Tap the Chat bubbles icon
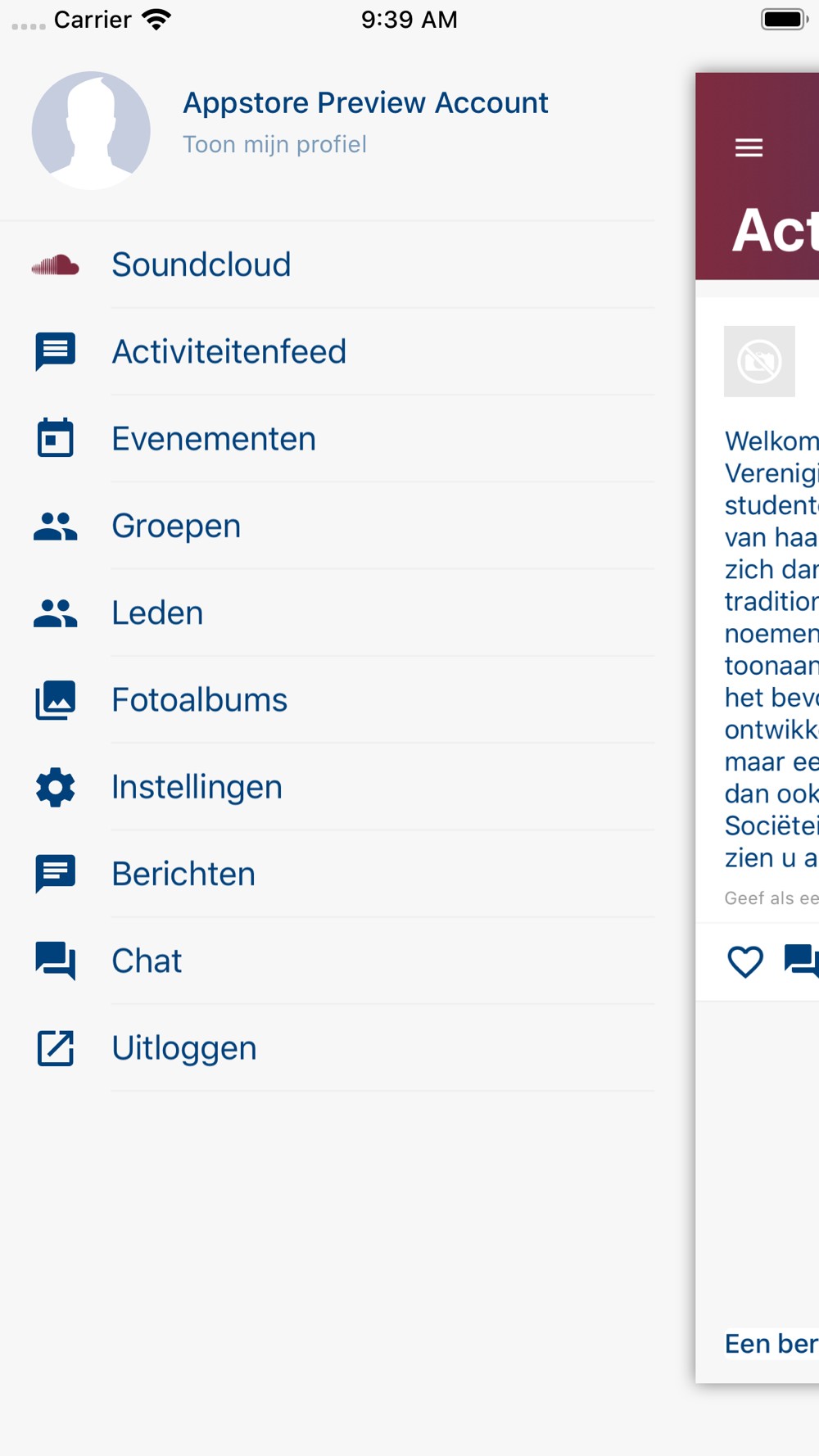This screenshot has width=819, height=1456. tap(55, 961)
